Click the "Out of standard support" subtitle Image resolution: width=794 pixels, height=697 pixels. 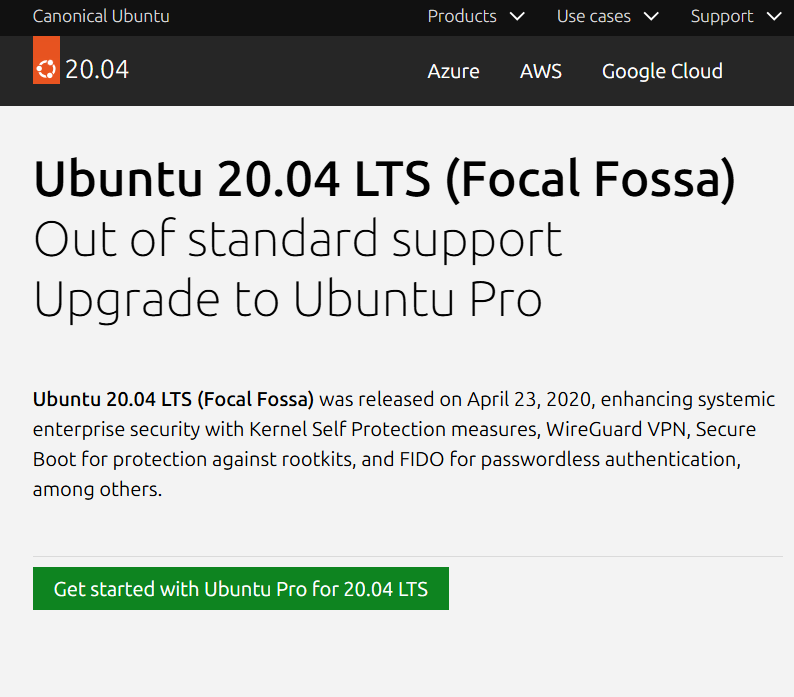tap(298, 239)
